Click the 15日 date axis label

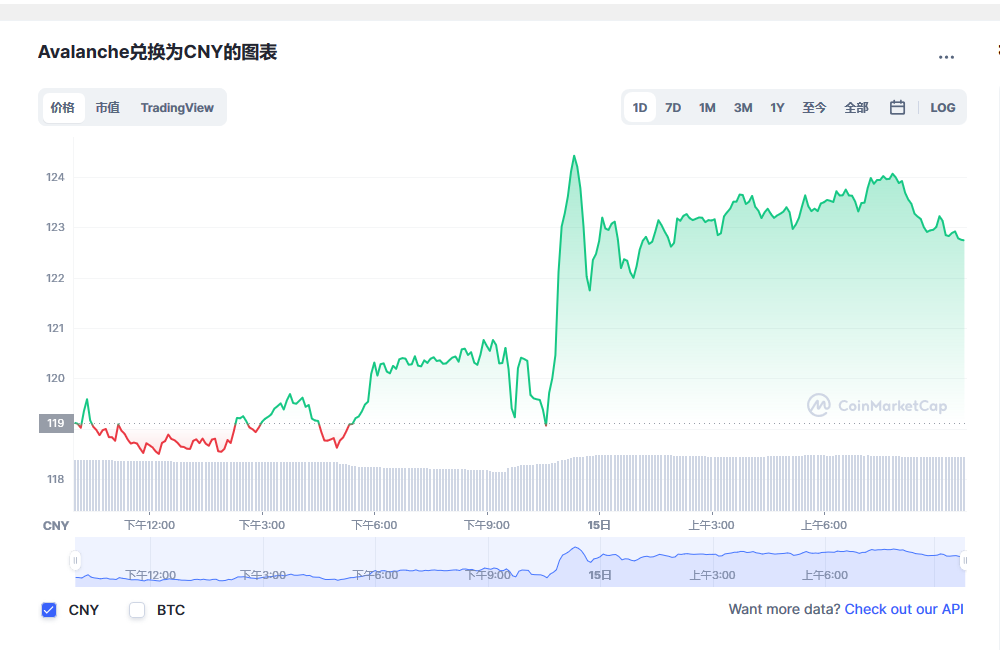(x=599, y=525)
